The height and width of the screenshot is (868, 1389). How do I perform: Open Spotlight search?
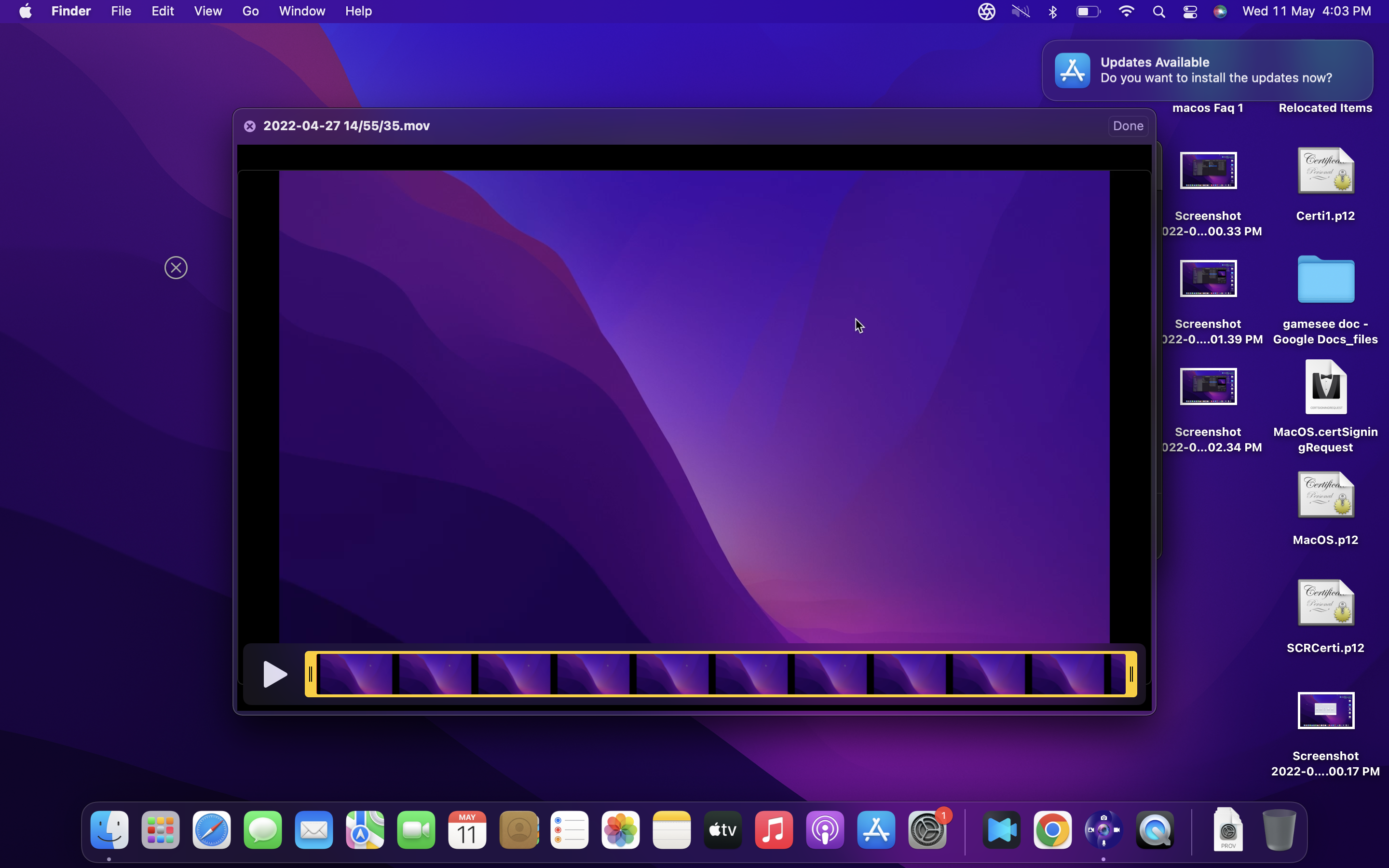(x=1158, y=12)
